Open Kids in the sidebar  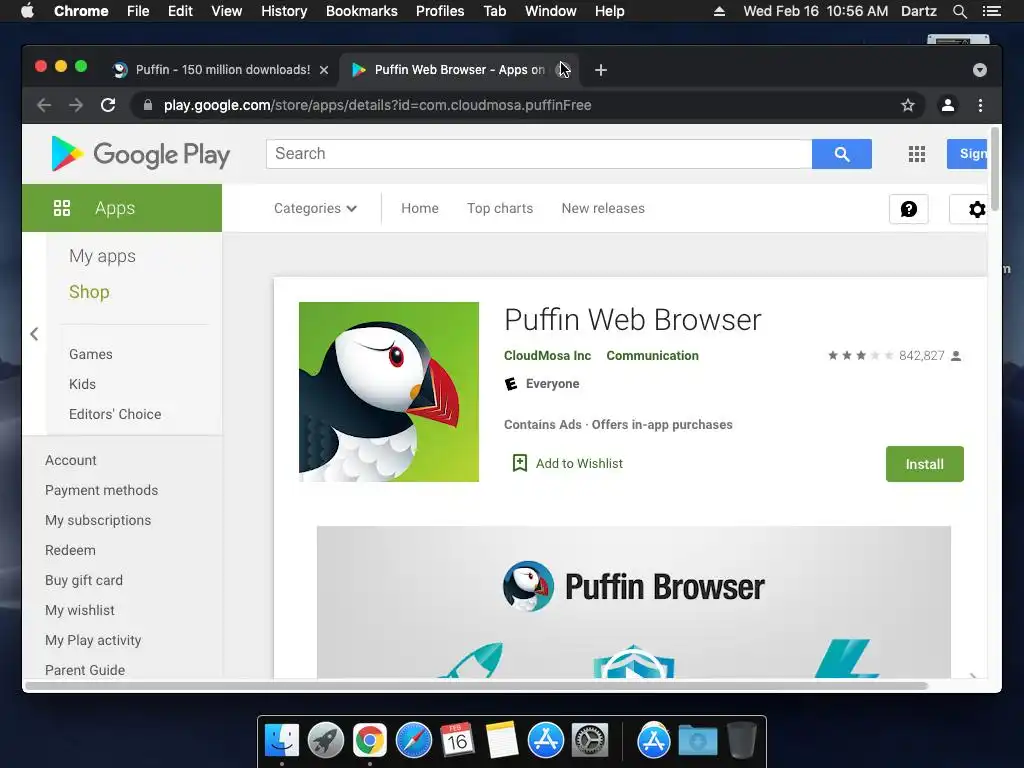coord(82,384)
